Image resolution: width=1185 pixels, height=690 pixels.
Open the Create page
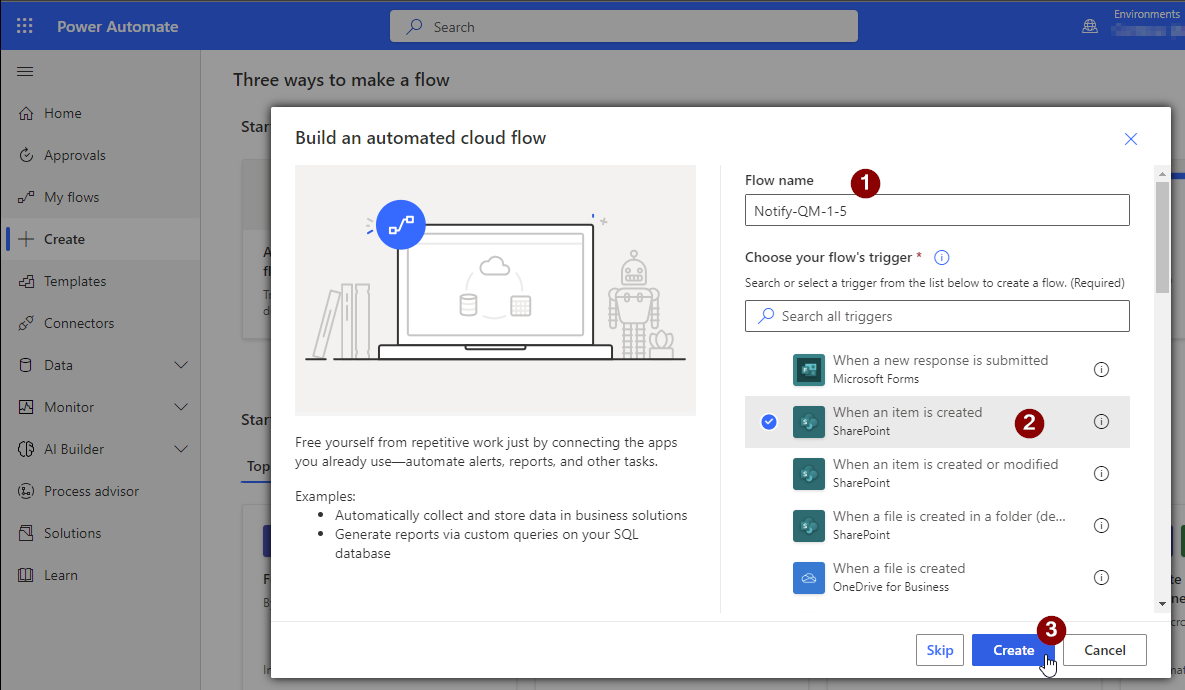[x=101, y=240]
